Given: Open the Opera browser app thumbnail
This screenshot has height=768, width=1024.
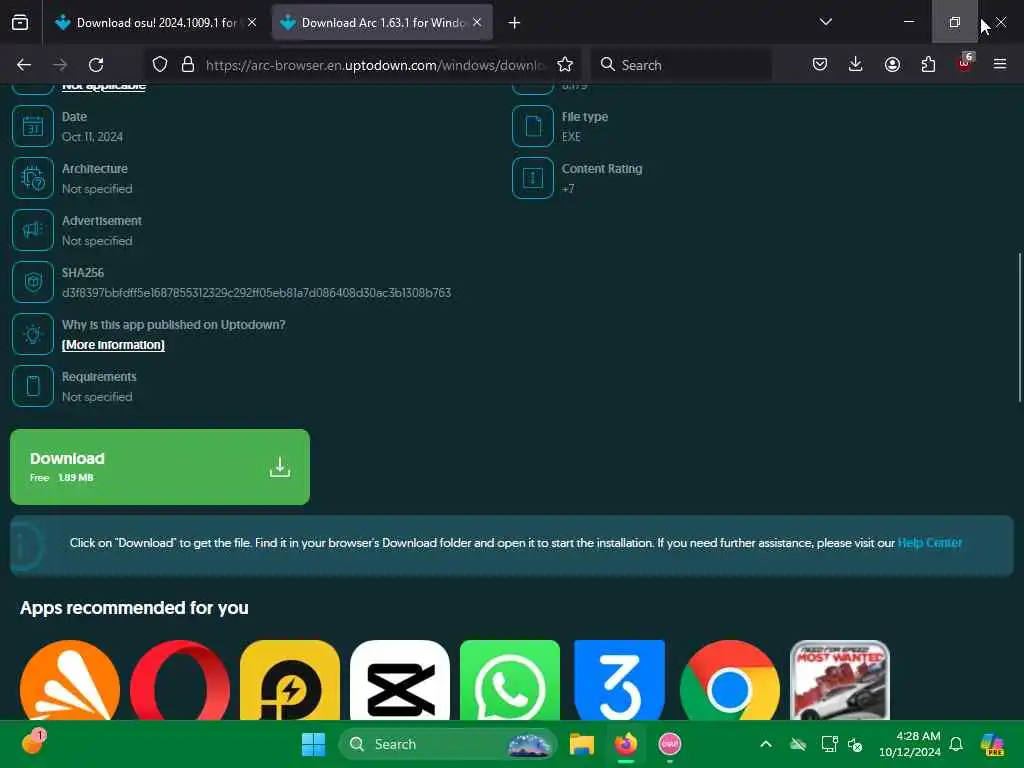Looking at the screenshot, I should pos(180,680).
